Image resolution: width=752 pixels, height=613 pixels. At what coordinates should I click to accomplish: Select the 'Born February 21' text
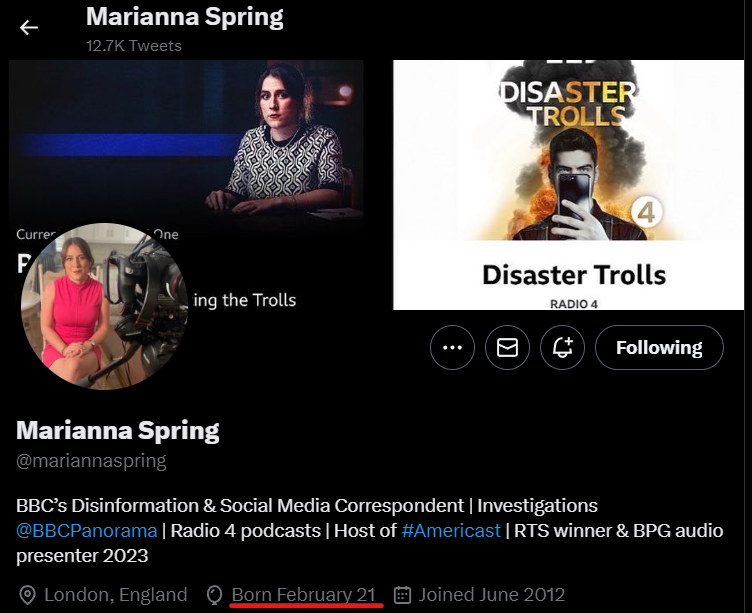(x=304, y=595)
